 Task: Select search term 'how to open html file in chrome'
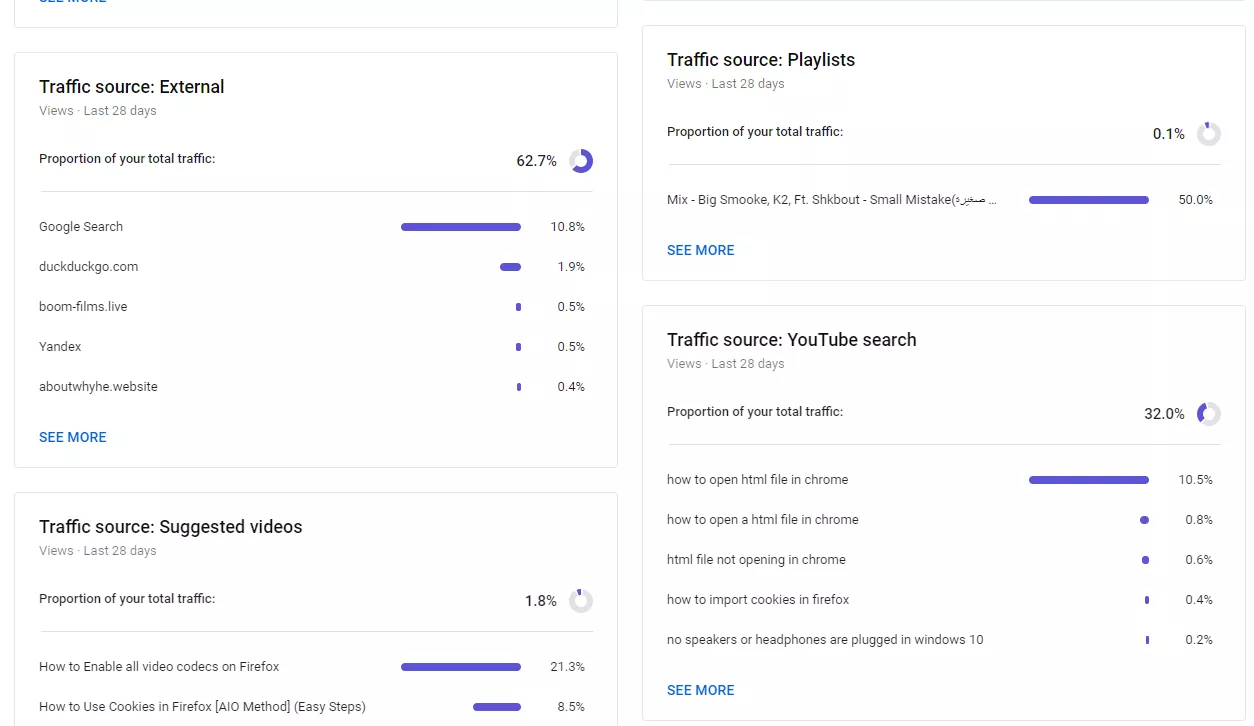click(x=757, y=480)
